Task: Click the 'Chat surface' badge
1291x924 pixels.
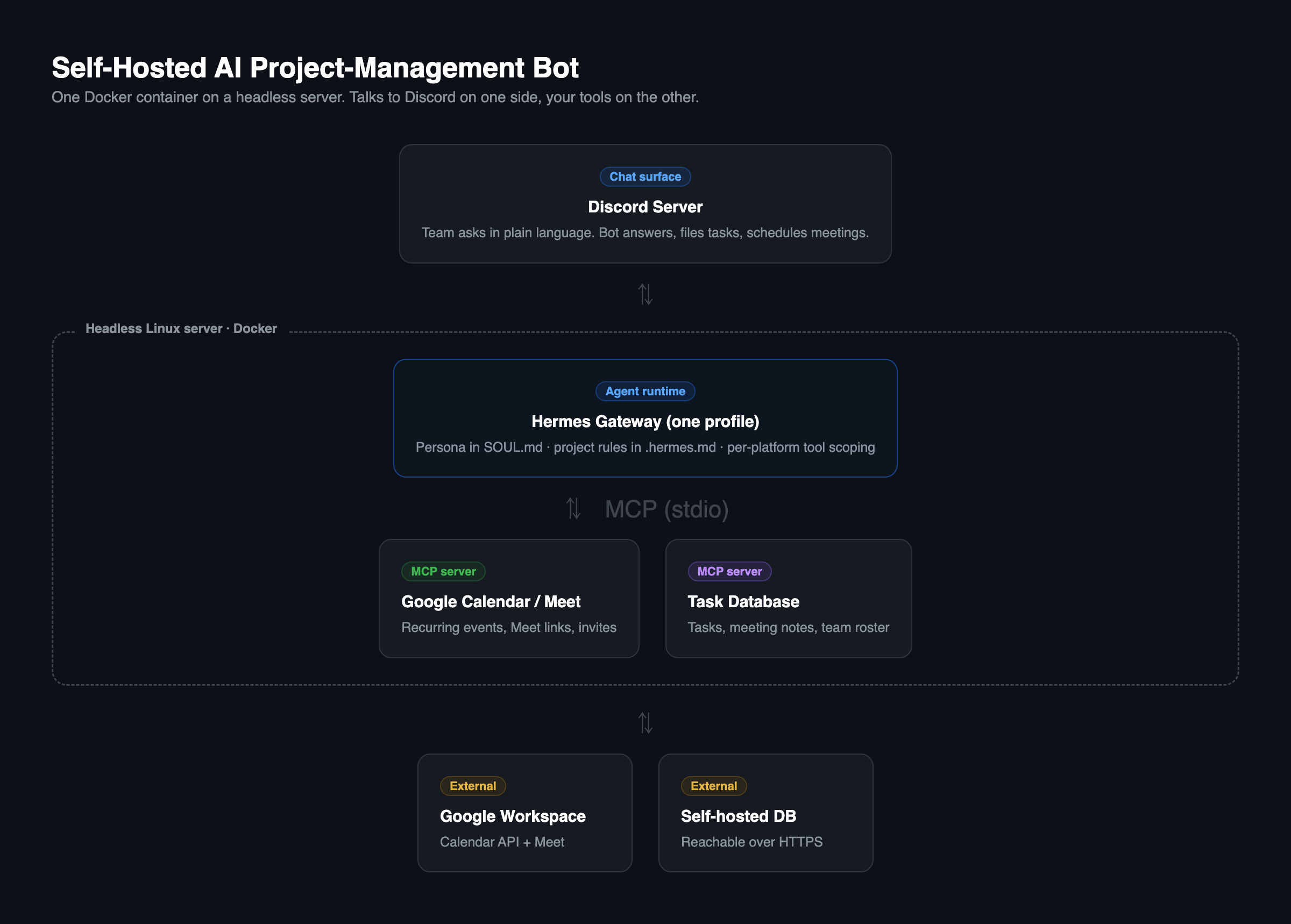Action: [x=645, y=176]
